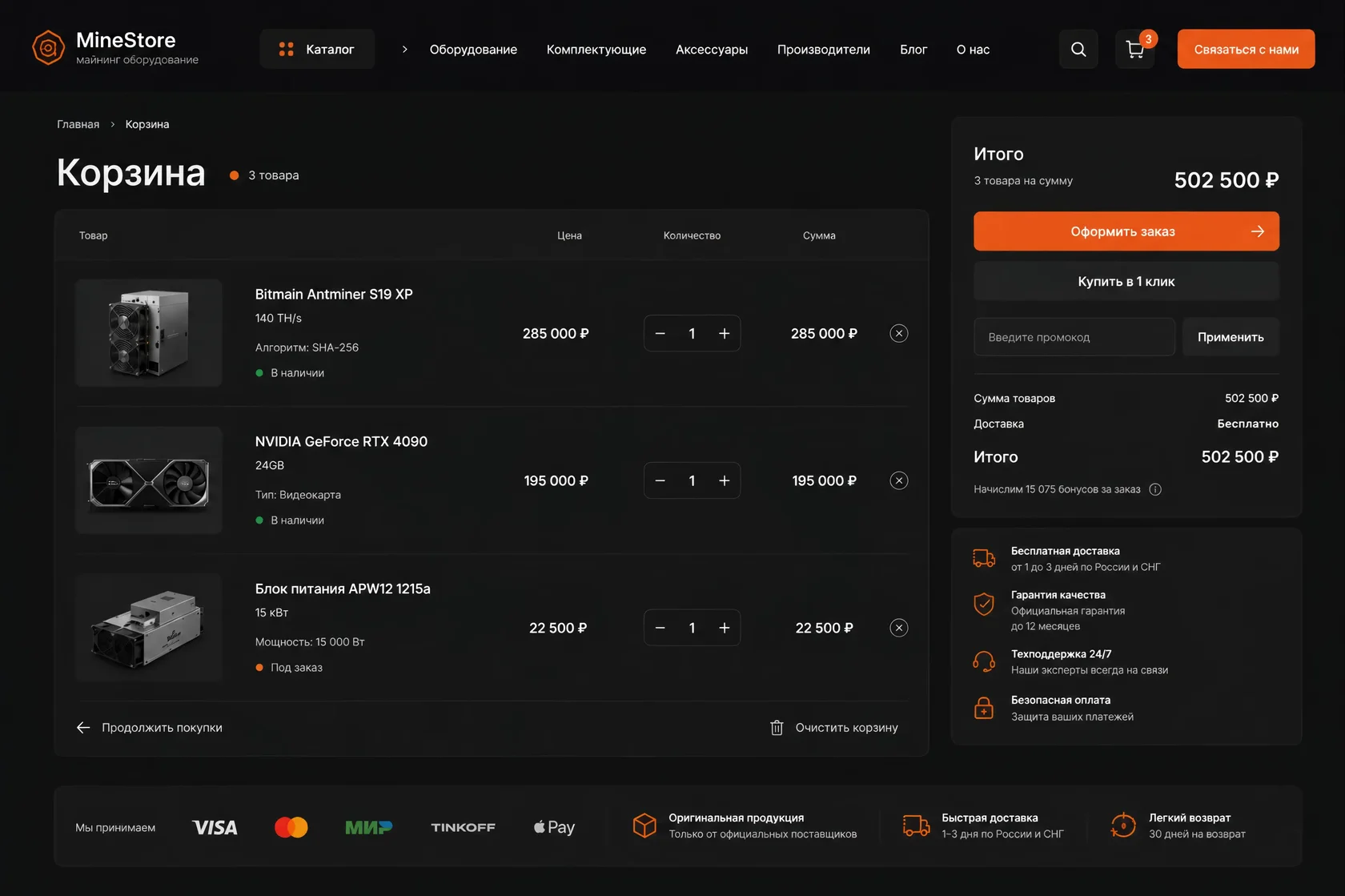The width and height of the screenshot is (1345, 896).
Task: Click 'Алгоритм: SHA-256' text
Action: 307,348
